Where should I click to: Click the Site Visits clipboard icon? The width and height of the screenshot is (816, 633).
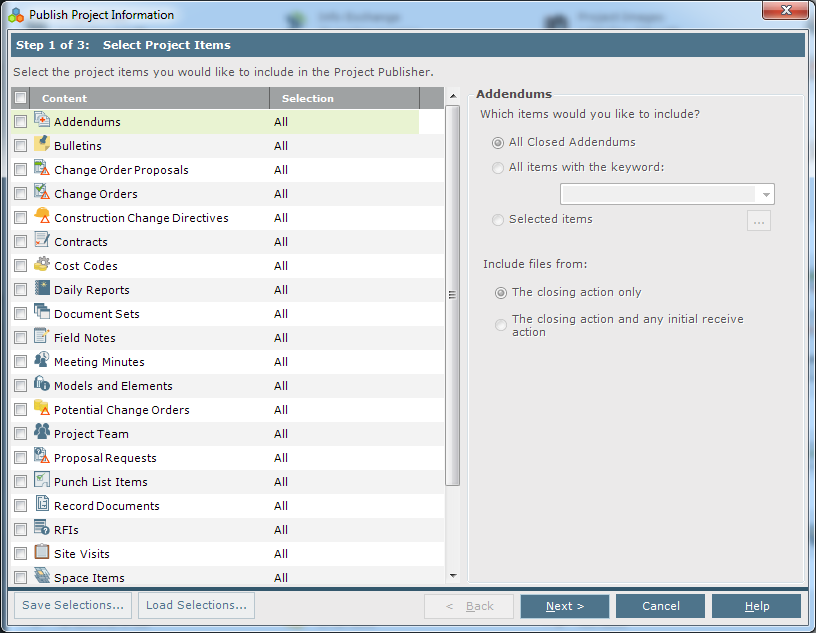[42, 552]
